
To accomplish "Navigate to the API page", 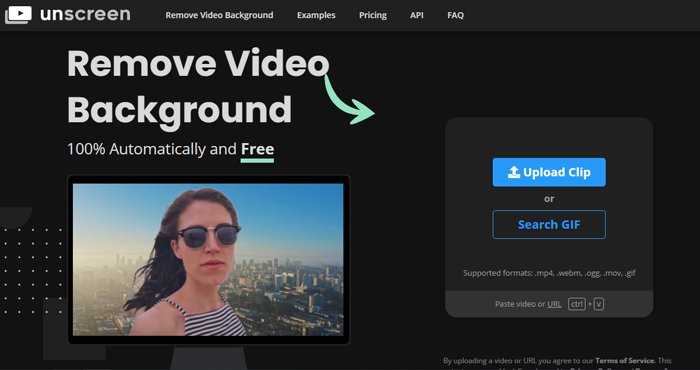I will [417, 15].
